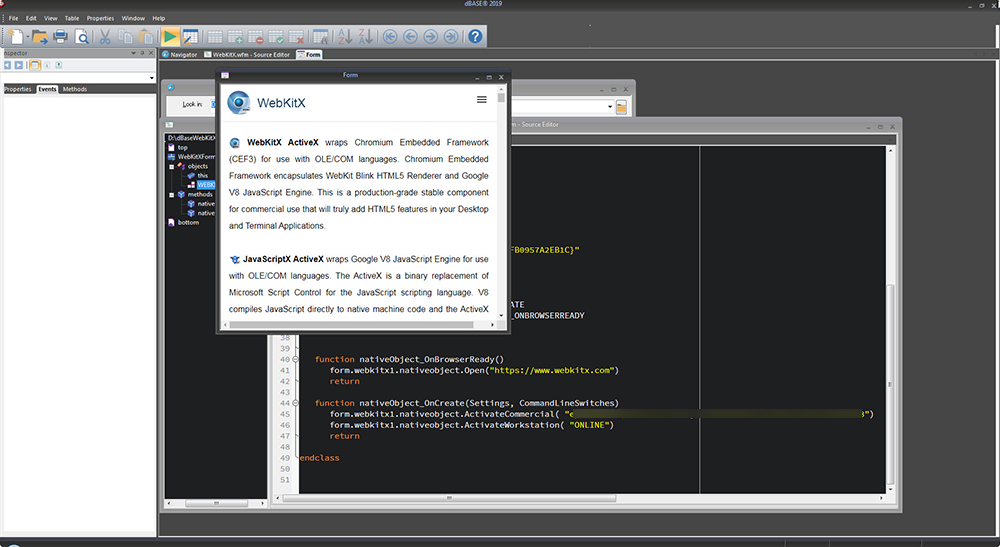The height and width of the screenshot is (547, 1000).
Task: Open the Inspector panel options arrow
Action: pyautogui.click(x=133, y=53)
